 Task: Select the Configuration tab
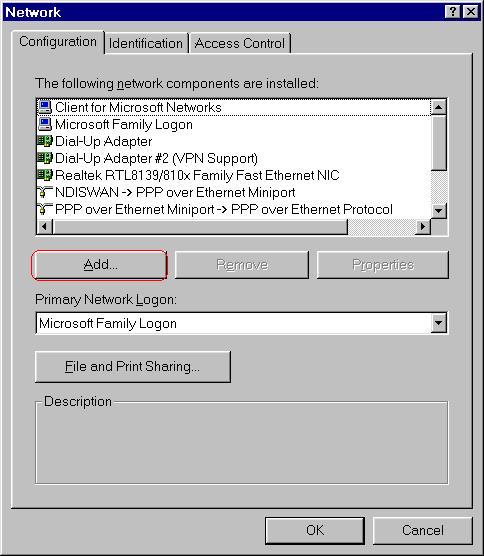58,42
